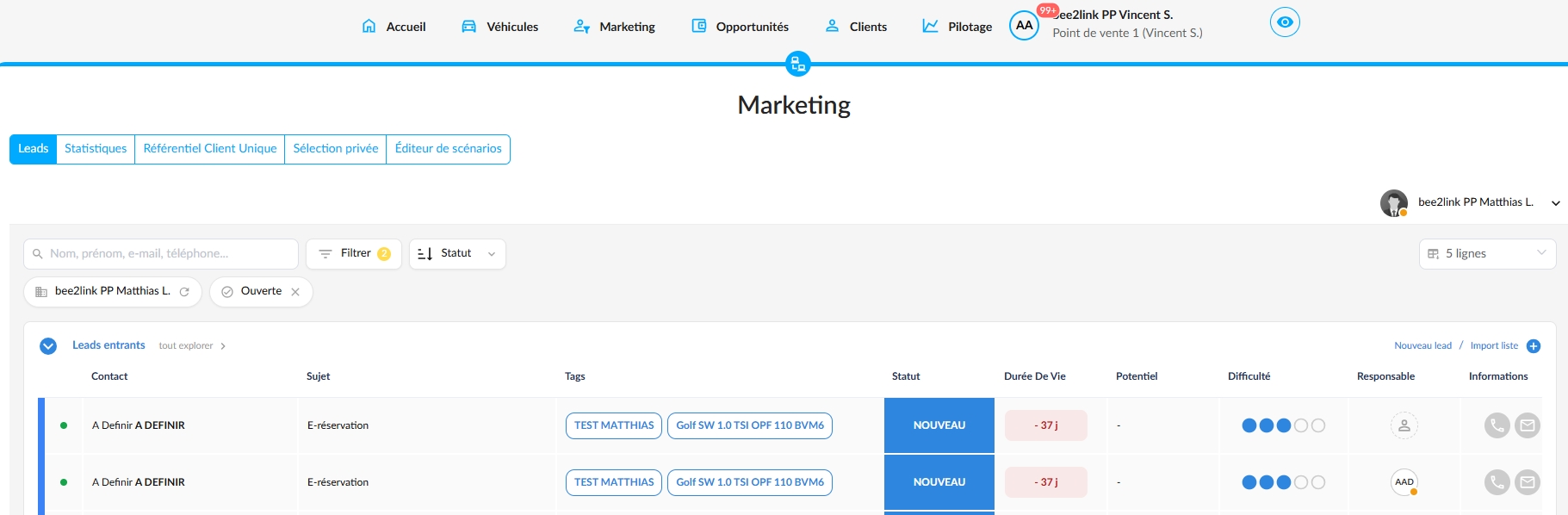Viewport: 1568px width, 515px height.
Task: Open the Statut sort dropdown
Action: click(457, 254)
